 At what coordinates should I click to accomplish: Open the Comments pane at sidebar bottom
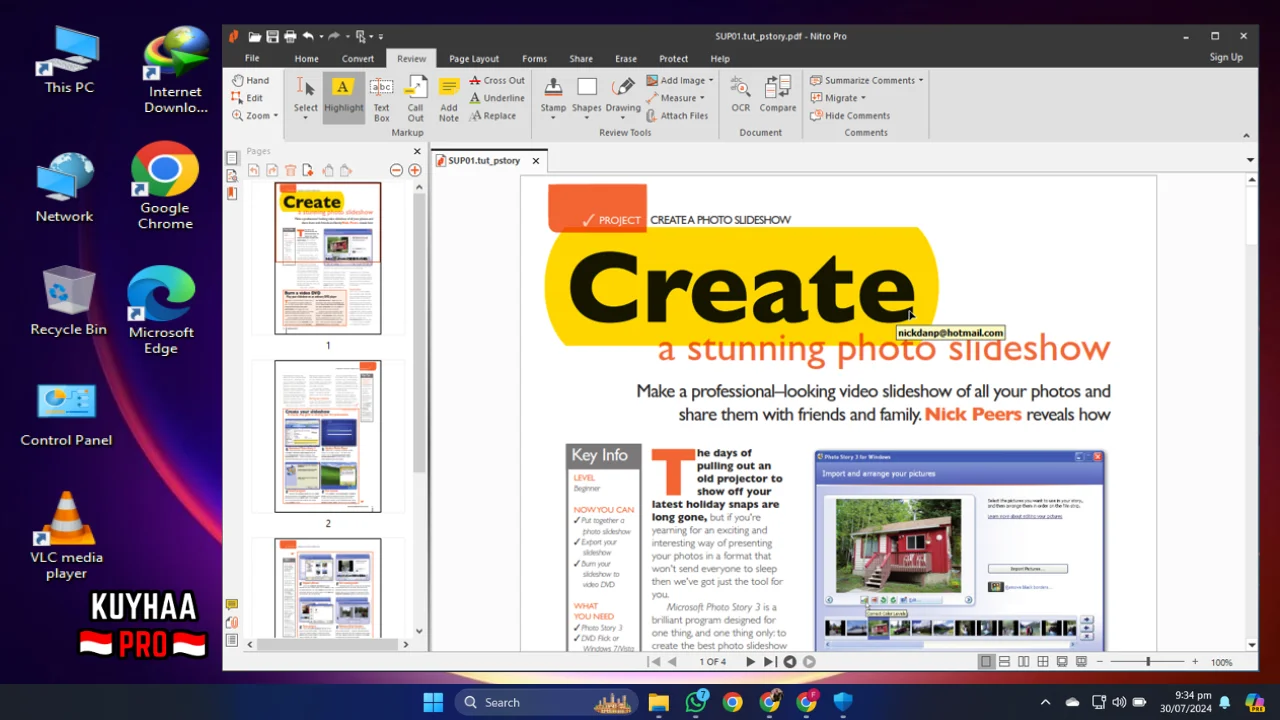coord(232,604)
